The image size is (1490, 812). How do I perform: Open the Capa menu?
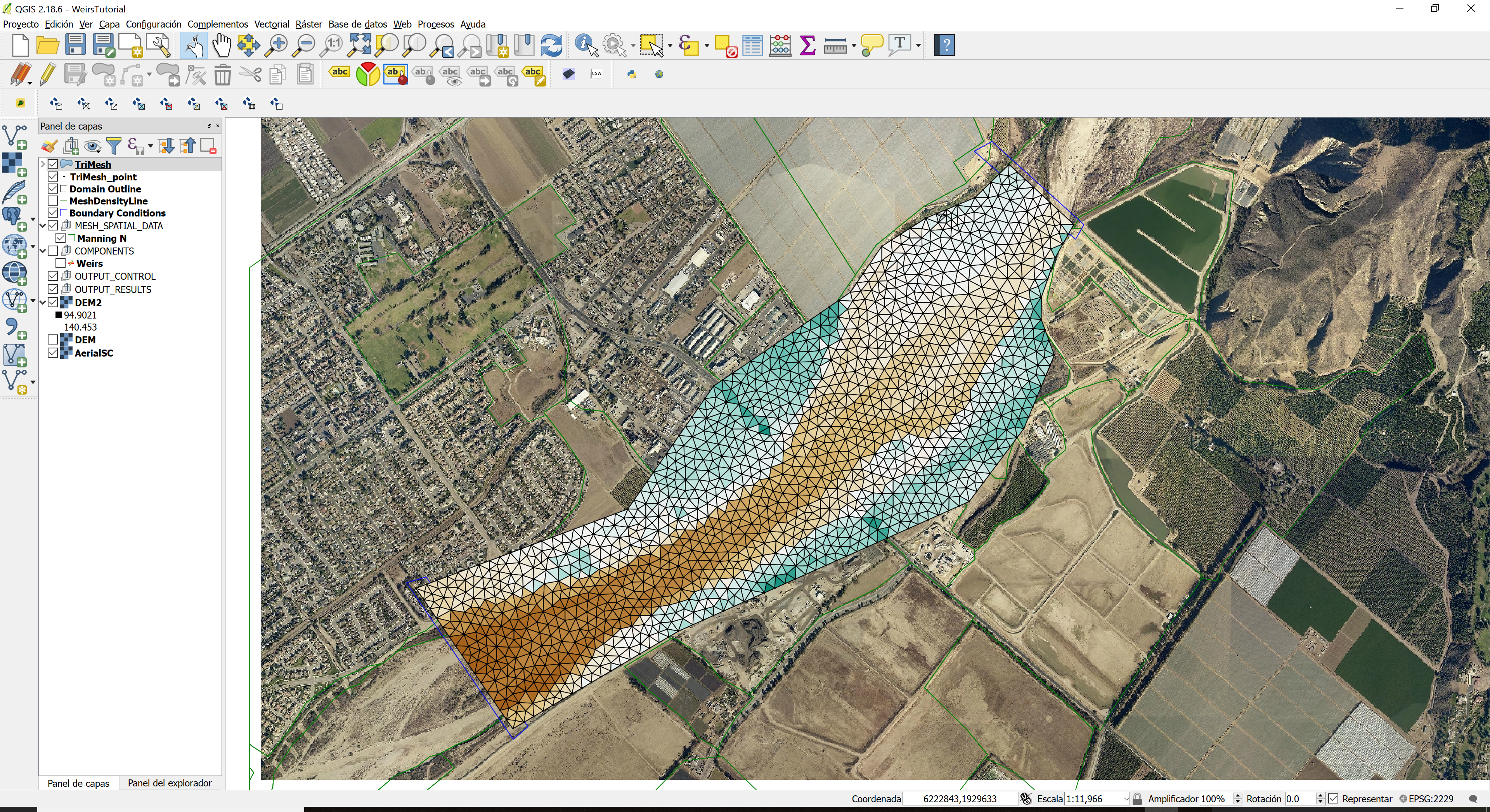pyautogui.click(x=109, y=24)
